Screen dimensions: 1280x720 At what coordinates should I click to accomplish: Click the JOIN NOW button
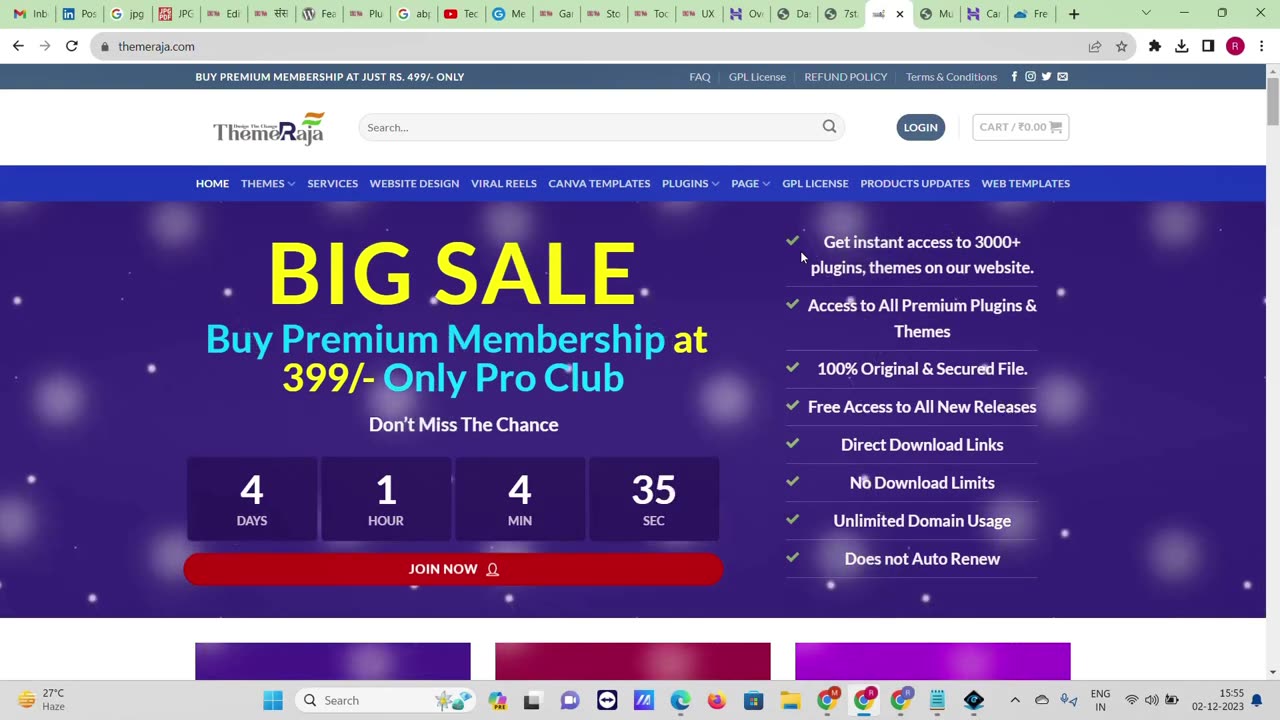pos(453,569)
